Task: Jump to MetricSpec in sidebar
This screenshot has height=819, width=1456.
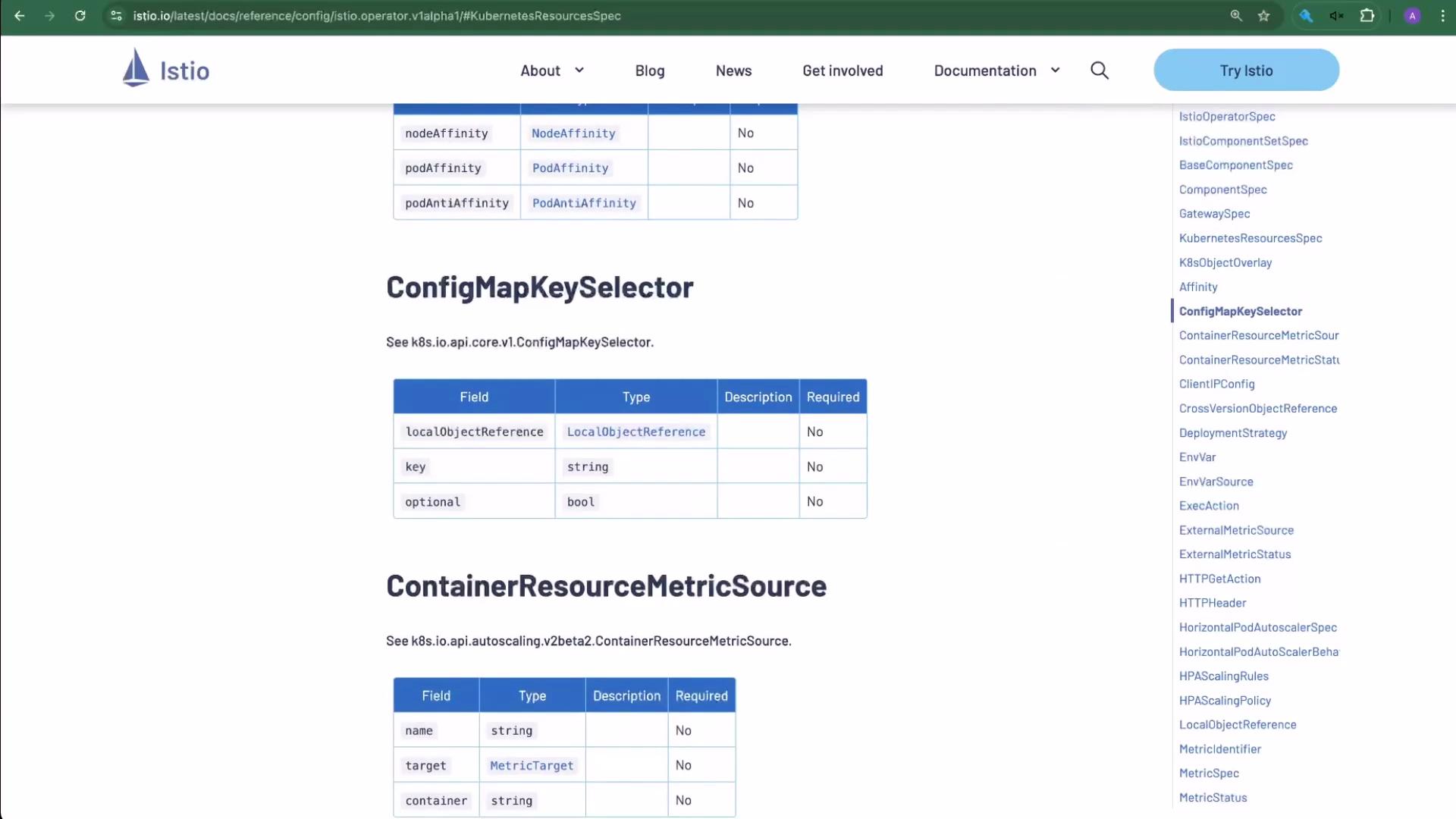Action: (x=1209, y=773)
